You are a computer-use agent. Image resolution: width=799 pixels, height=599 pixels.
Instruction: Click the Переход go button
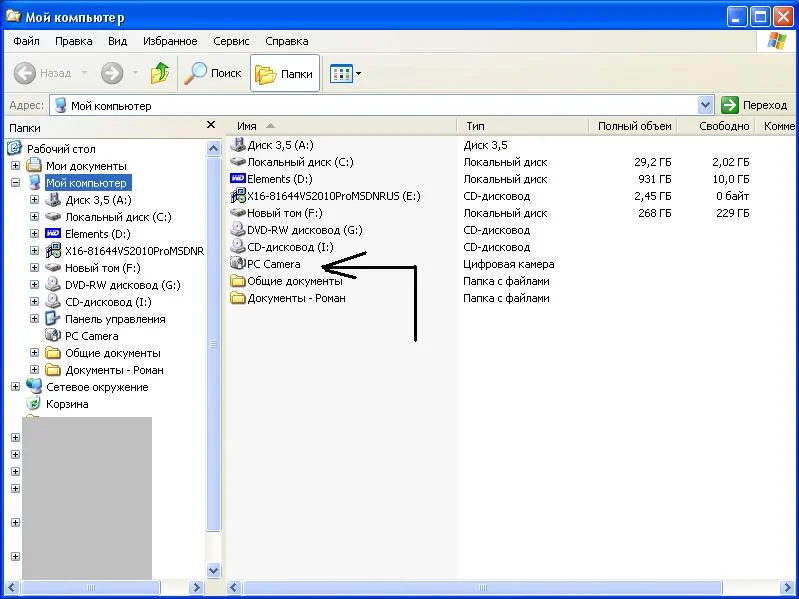click(x=754, y=105)
